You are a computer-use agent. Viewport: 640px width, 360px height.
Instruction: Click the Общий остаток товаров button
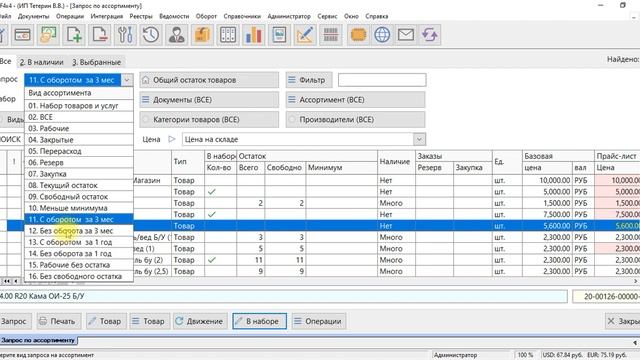(x=209, y=80)
